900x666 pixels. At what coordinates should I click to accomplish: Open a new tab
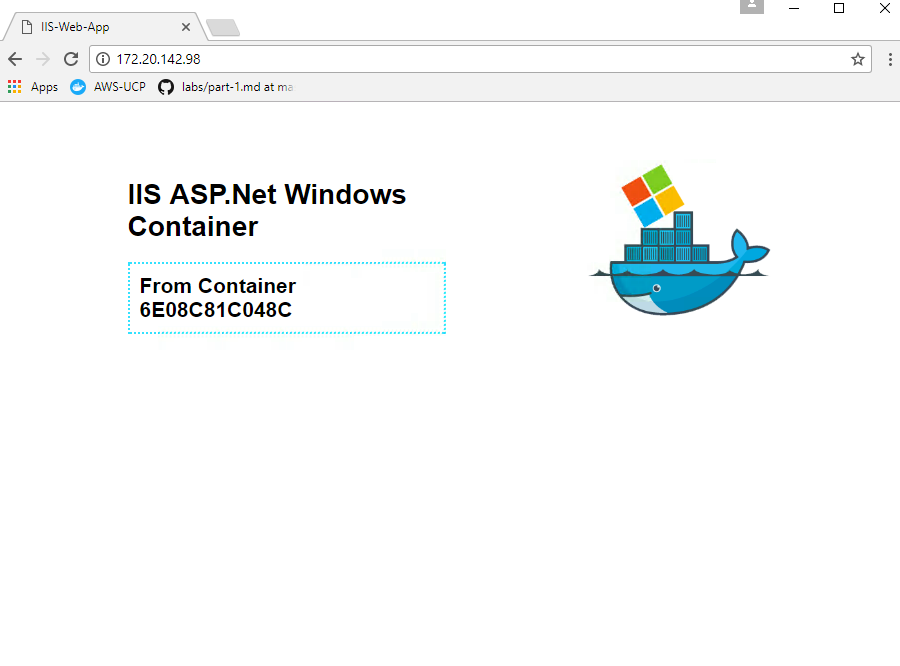point(223,28)
